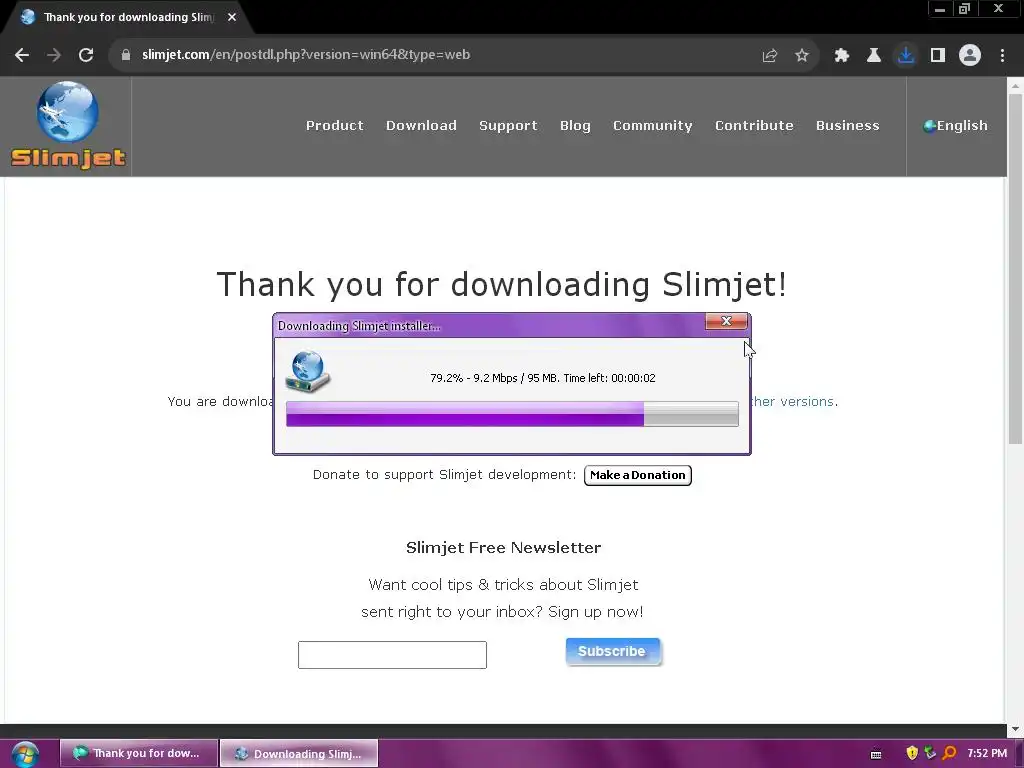Screen dimensions: 1024x768
Task: Bookmark this page with the star
Action: [x=802, y=55]
